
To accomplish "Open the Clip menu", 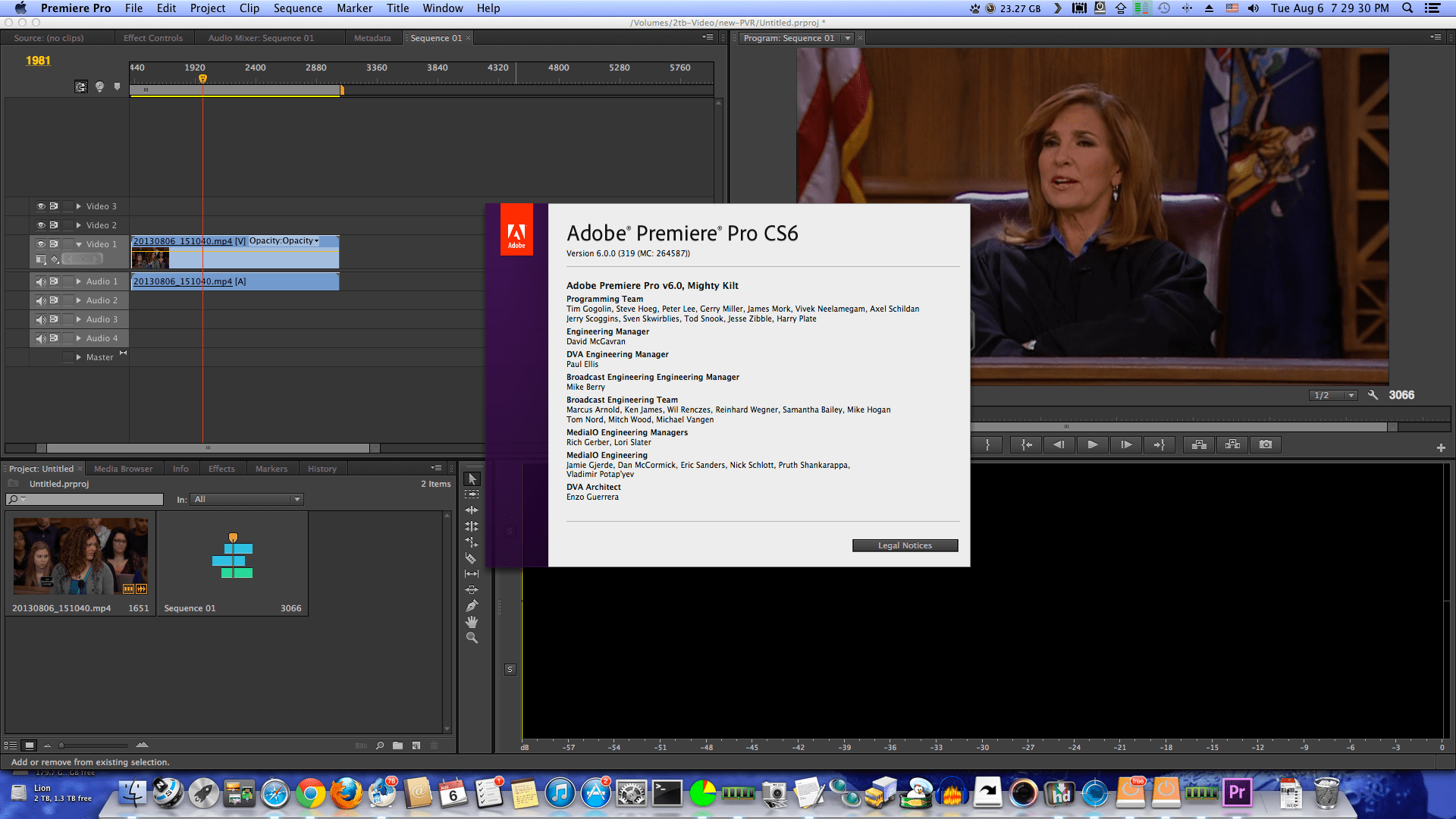I will 249,8.
